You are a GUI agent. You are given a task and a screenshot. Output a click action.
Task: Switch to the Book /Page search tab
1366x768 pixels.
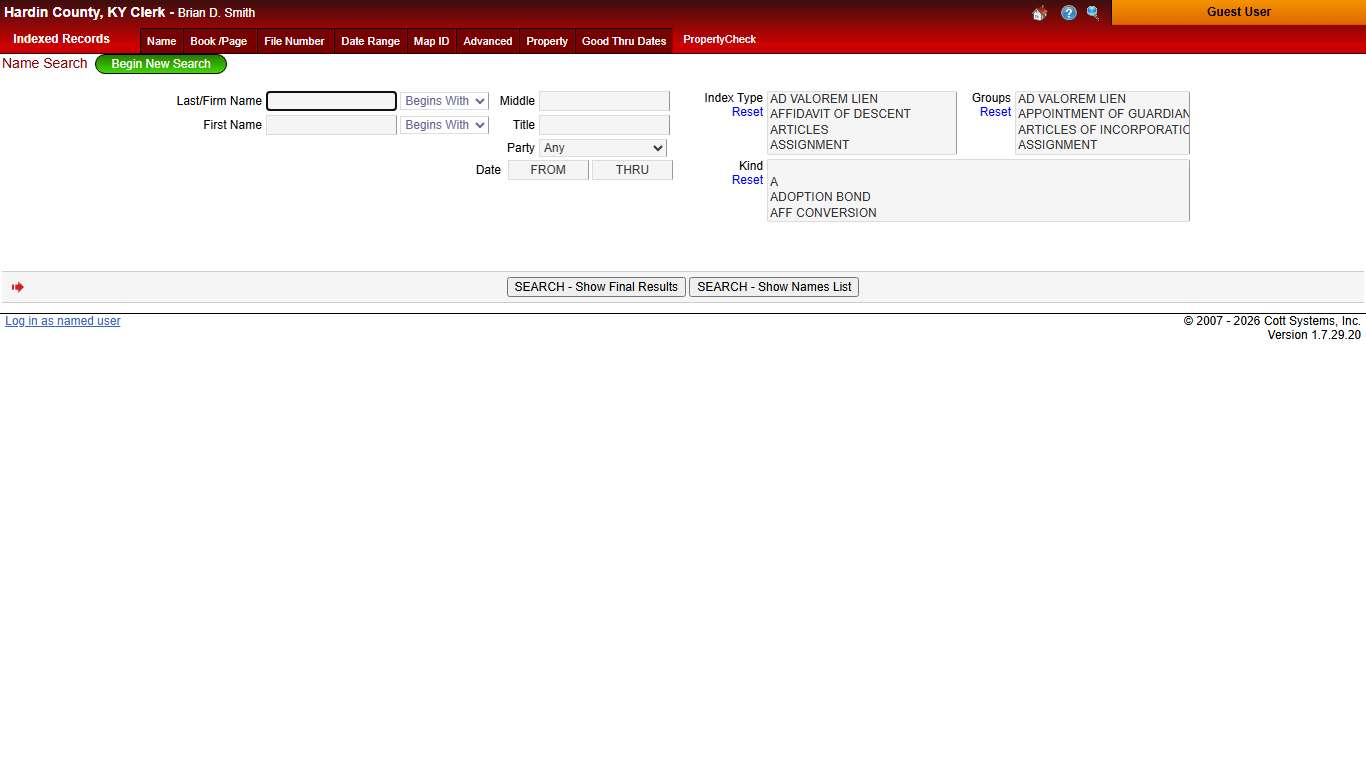click(219, 41)
